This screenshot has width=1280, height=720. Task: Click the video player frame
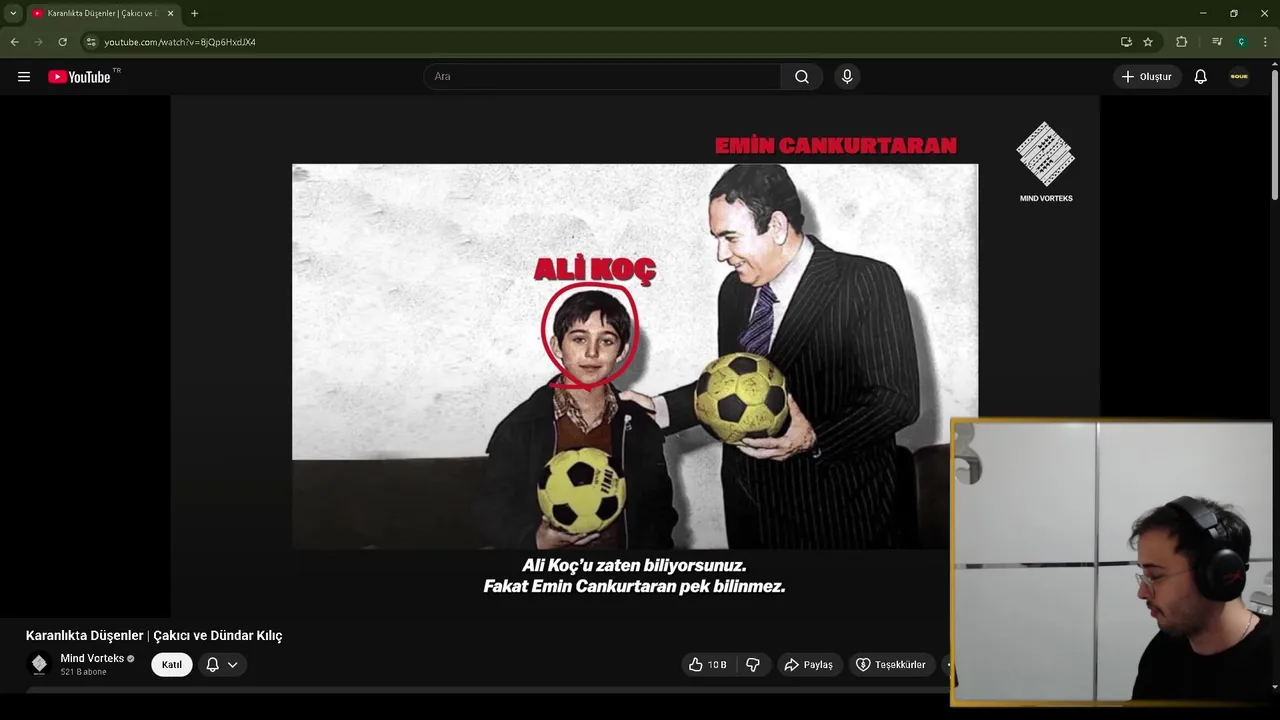coord(635,356)
